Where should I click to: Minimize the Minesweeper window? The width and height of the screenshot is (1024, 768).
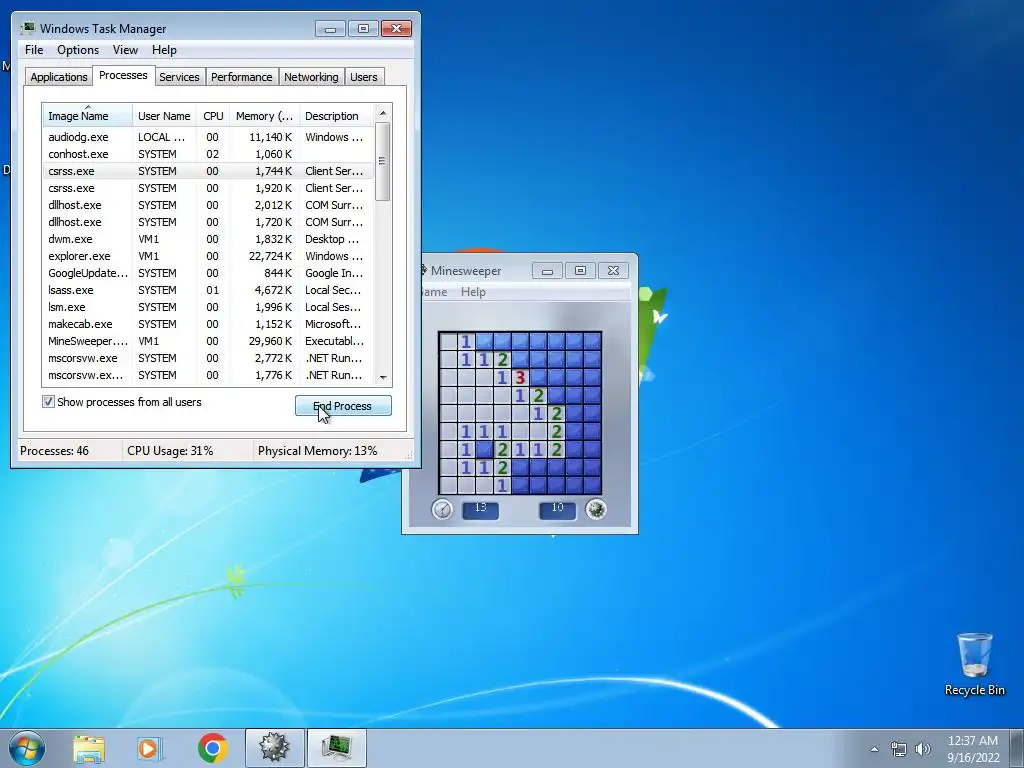pyautogui.click(x=547, y=270)
